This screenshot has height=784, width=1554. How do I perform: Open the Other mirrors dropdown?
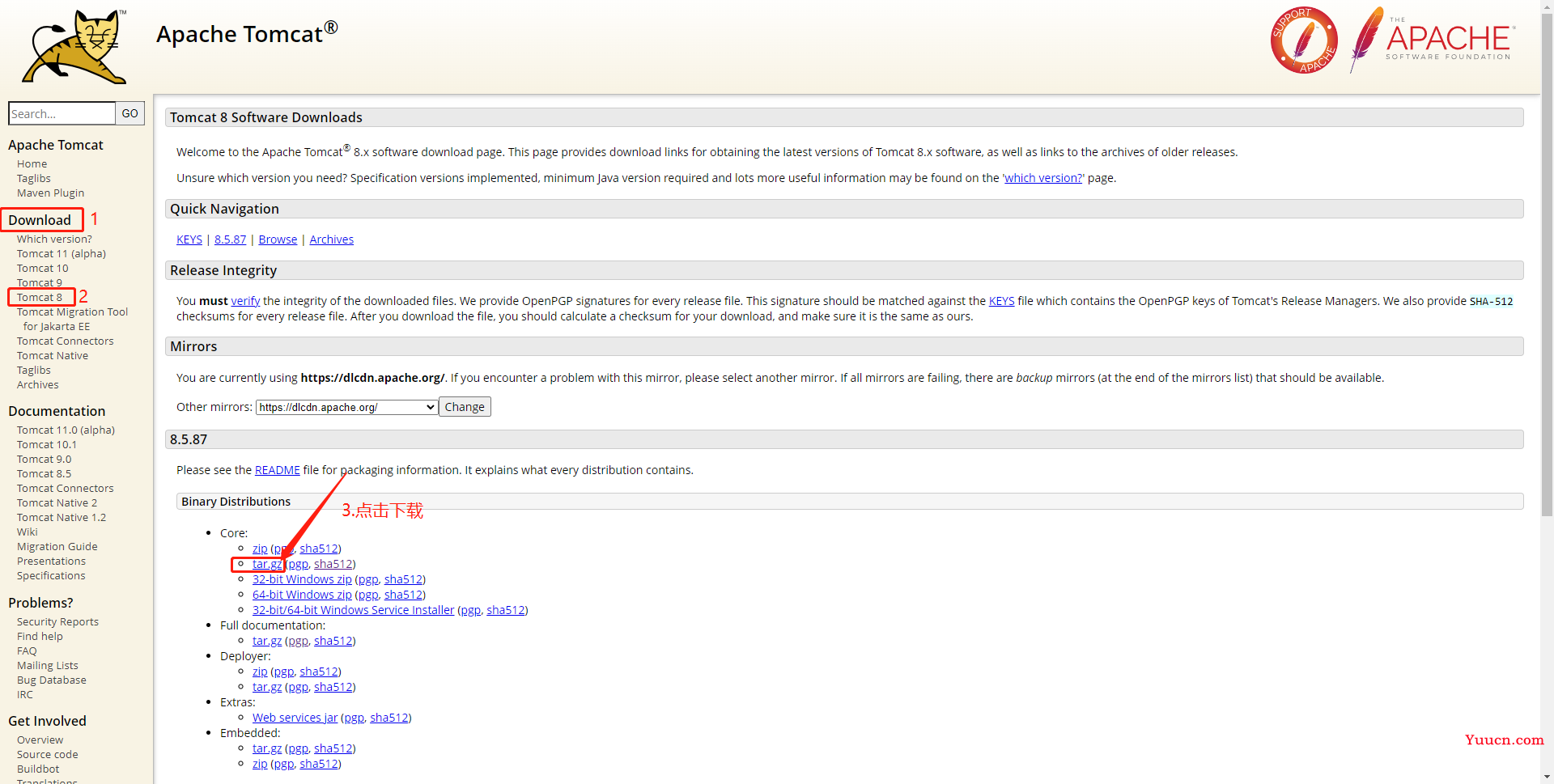point(346,407)
